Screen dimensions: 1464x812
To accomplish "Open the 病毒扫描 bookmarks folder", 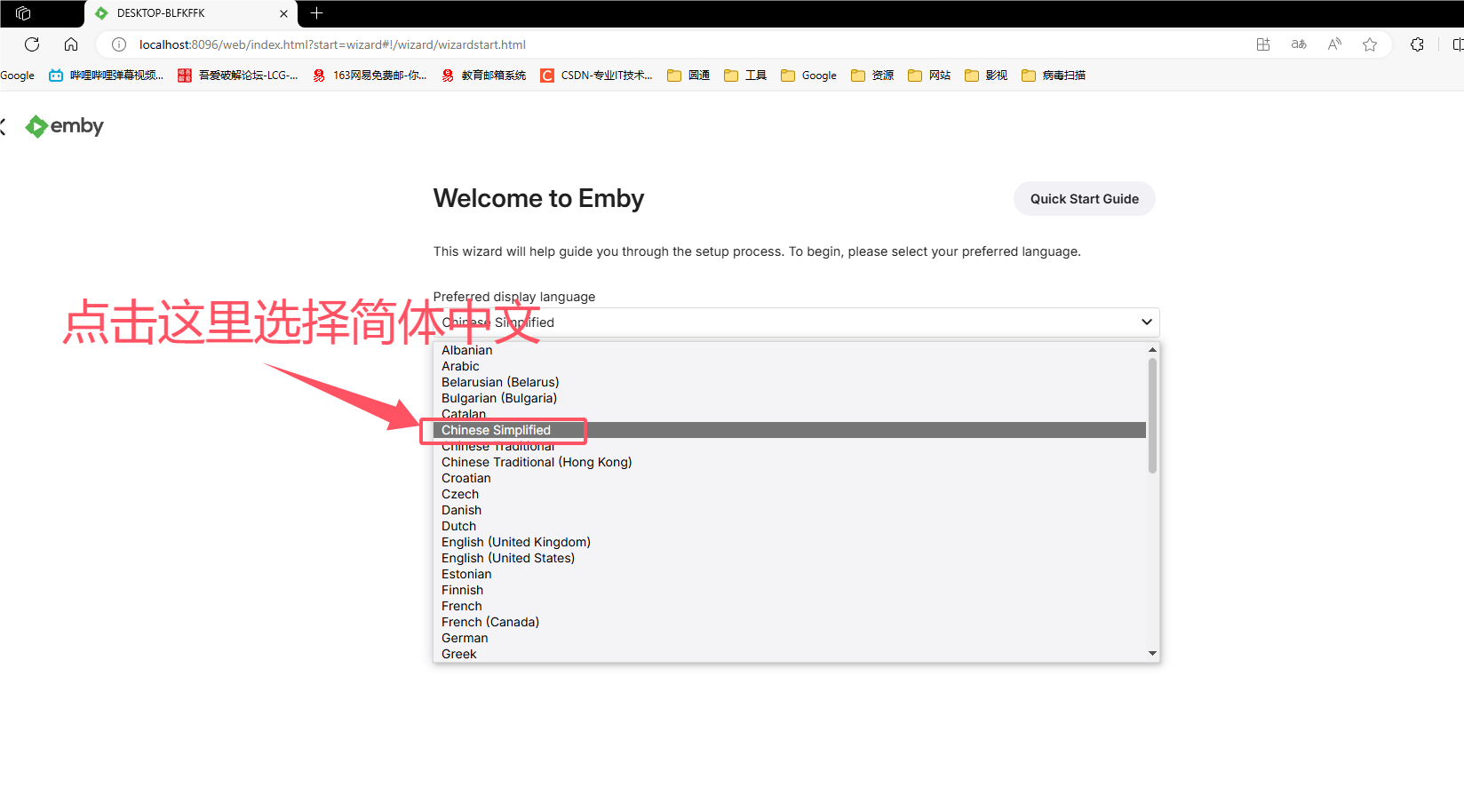I will (x=1053, y=76).
